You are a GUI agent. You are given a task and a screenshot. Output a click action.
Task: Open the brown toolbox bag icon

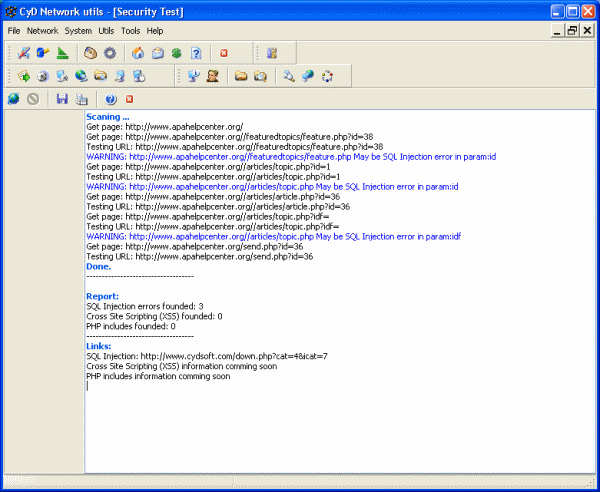point(90,53)
